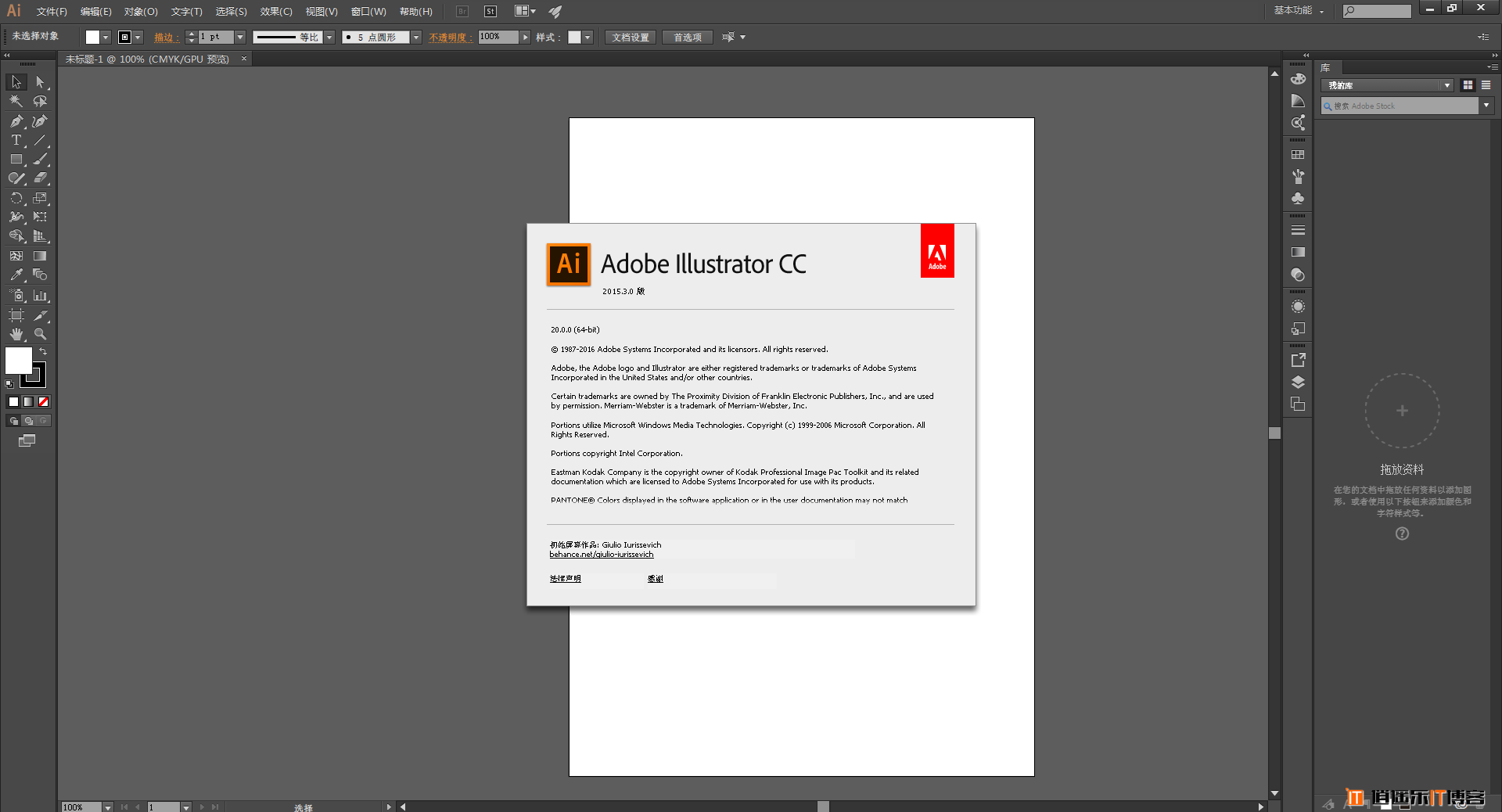This screenshot has height=812, width=1502.
Task: Open 对象(O) menu
Action: click(x=141, y=12)
